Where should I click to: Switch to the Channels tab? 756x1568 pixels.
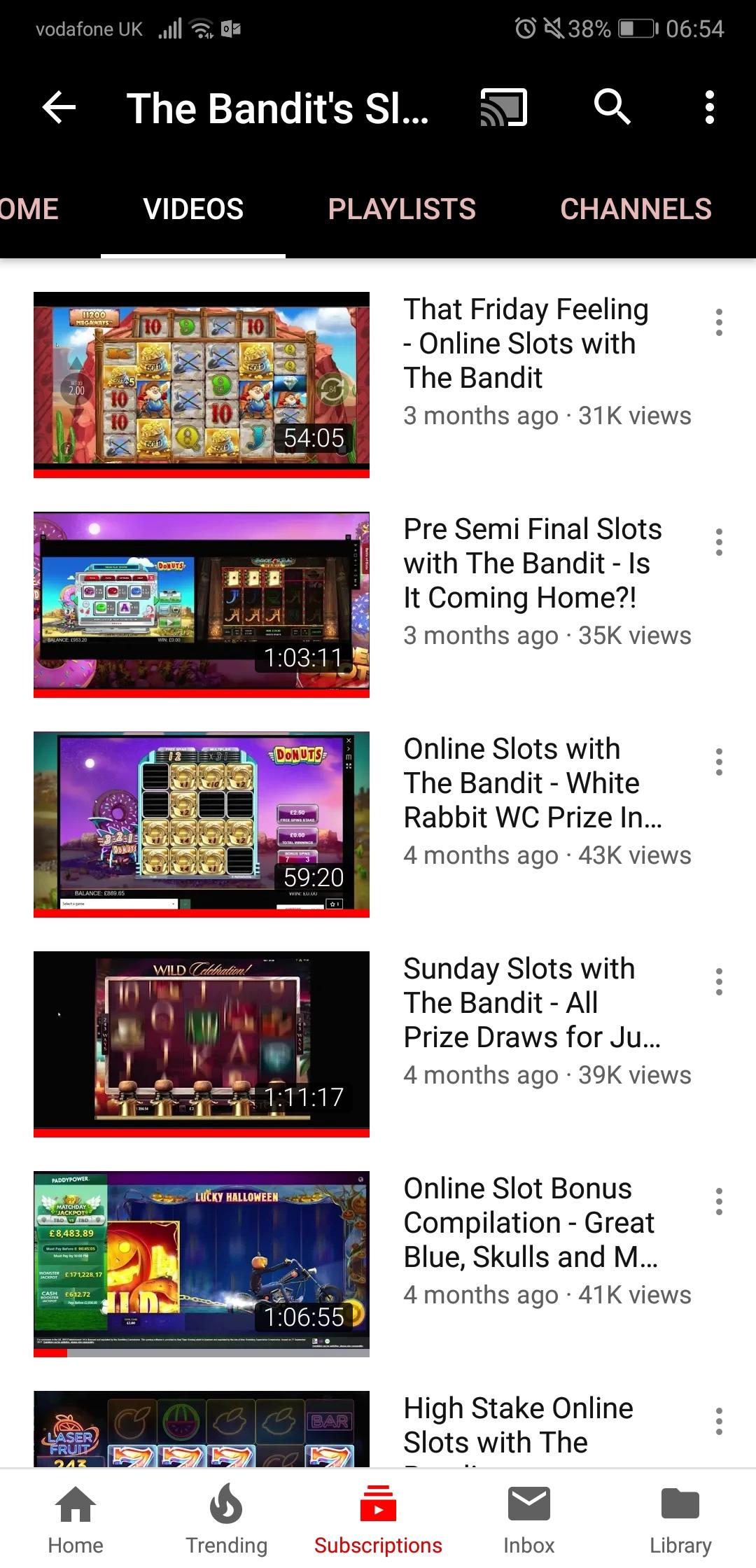click(x=636, y=209)
